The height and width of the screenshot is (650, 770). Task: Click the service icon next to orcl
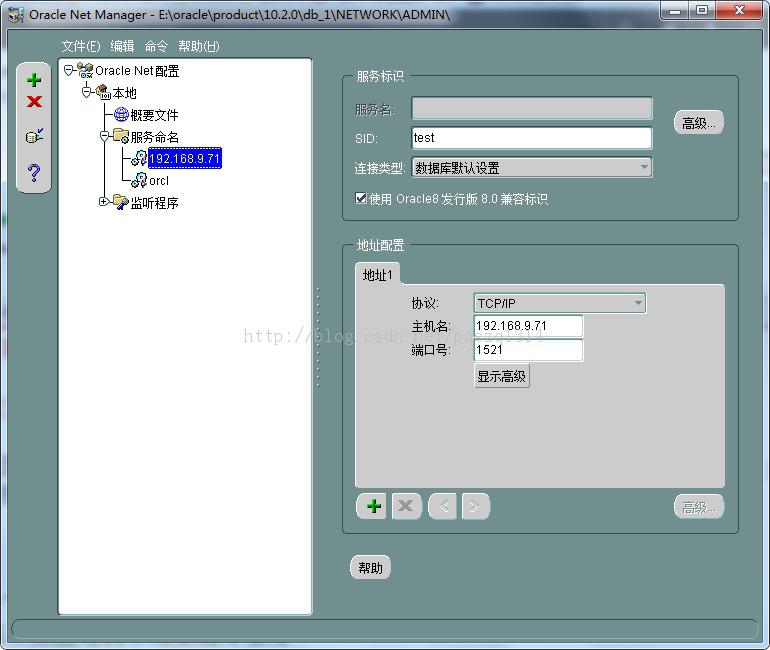(139, 180)
